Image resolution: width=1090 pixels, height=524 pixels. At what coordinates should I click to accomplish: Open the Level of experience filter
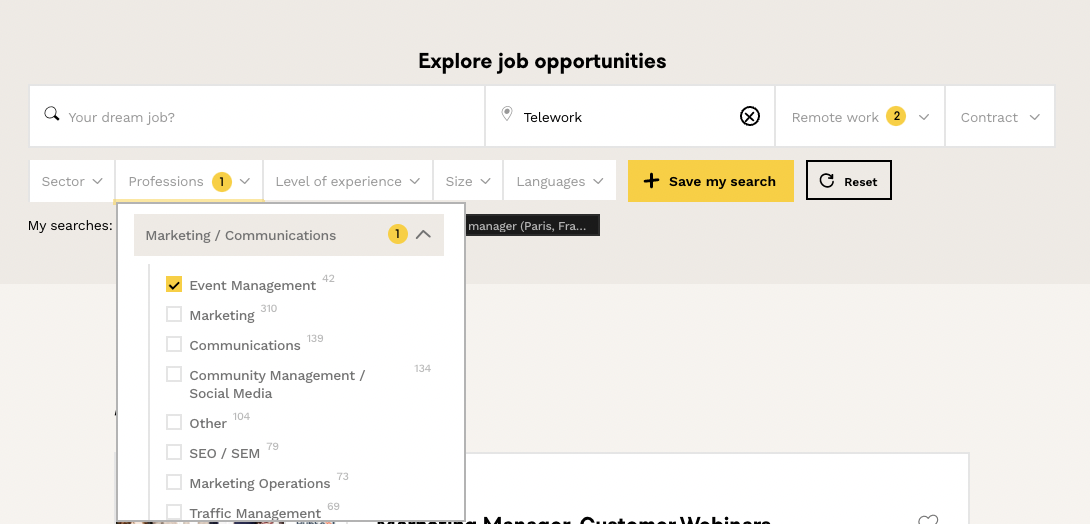pyautogui.click(x=347, y=181)
